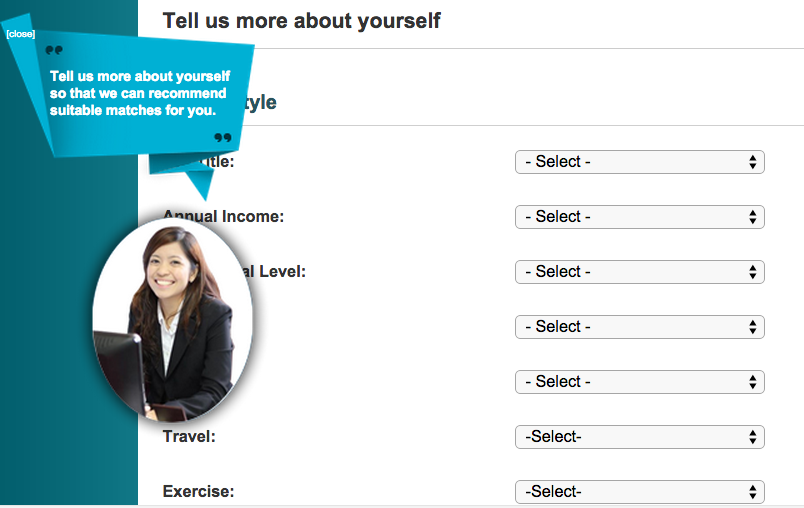The width and height of the screenshot is (804, 508).
Task: Click the "Level:" label text
Action: click(x=283, y=271)
